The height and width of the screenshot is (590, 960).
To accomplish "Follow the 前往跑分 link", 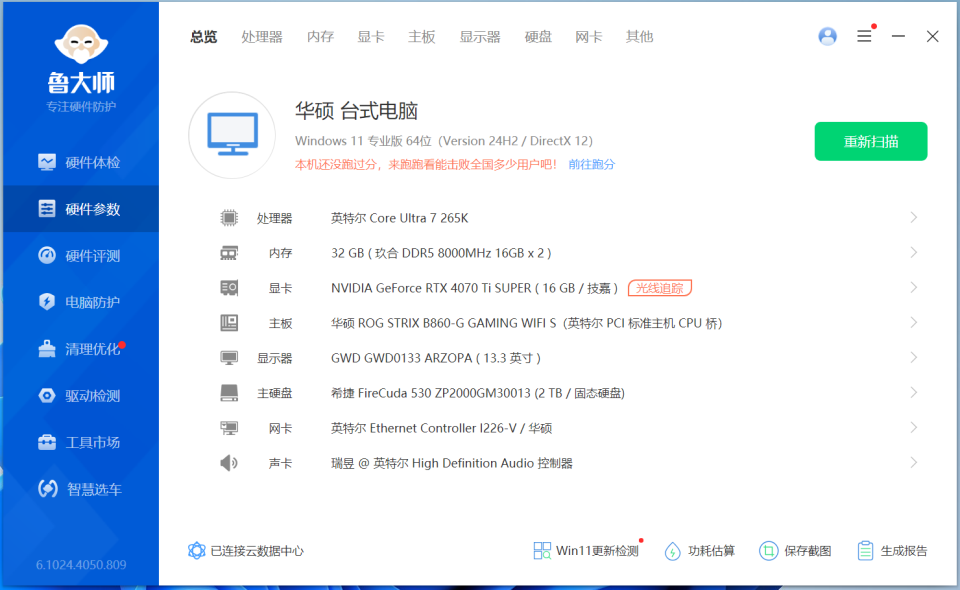I will (x=591, y=164).
